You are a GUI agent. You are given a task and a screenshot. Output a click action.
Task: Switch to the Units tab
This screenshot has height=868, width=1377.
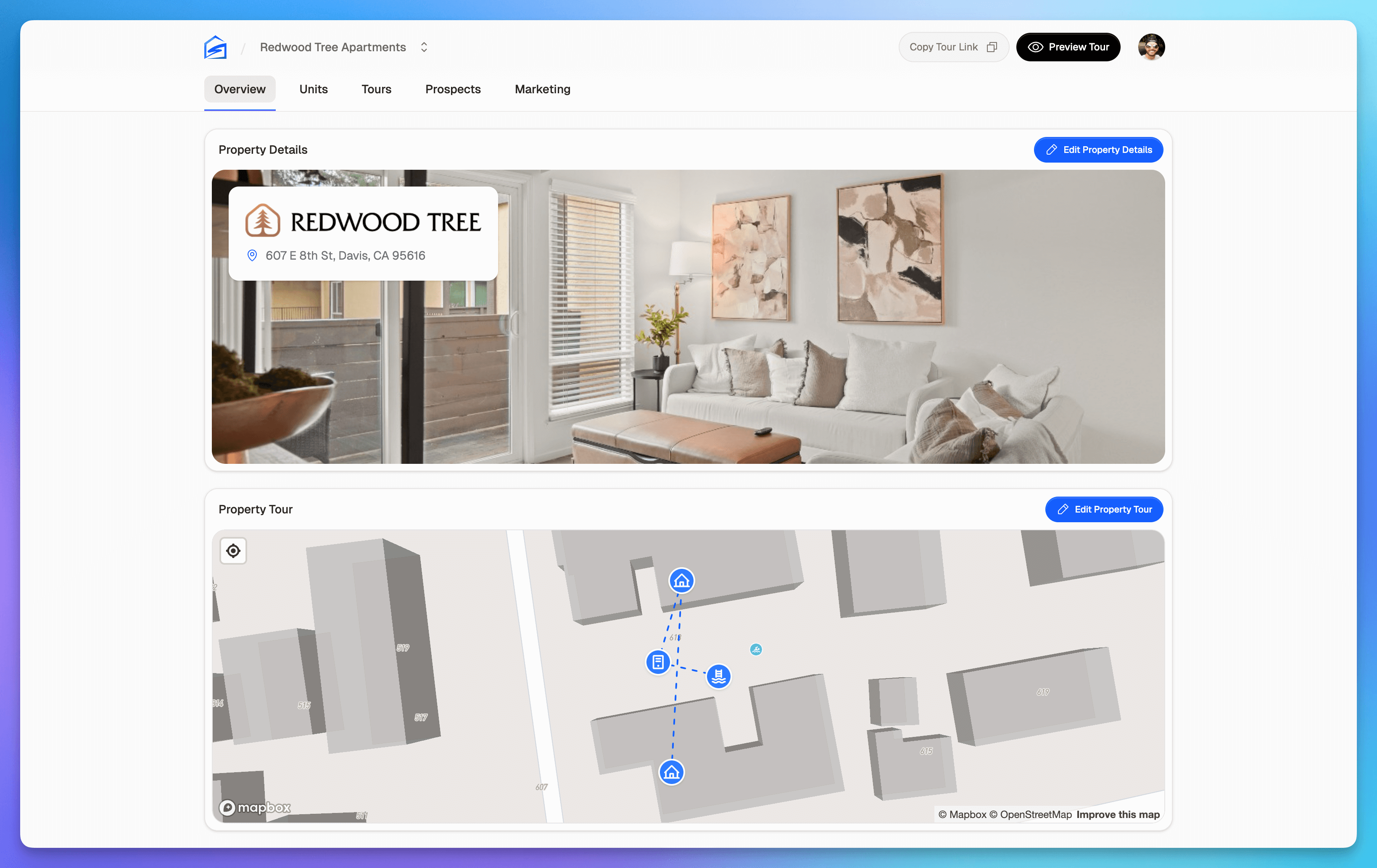pos(314,89)
